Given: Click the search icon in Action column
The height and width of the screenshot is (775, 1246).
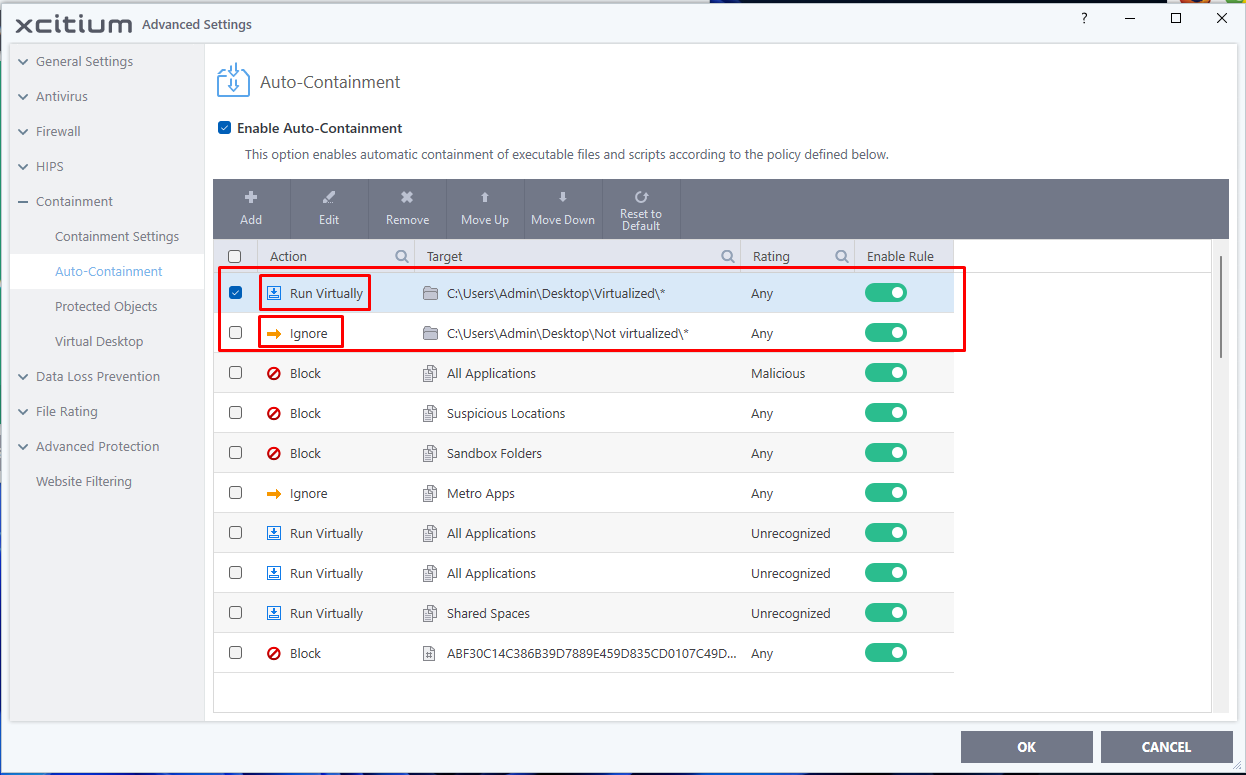Looking at the screenshot, I should (x=402, y=257).
